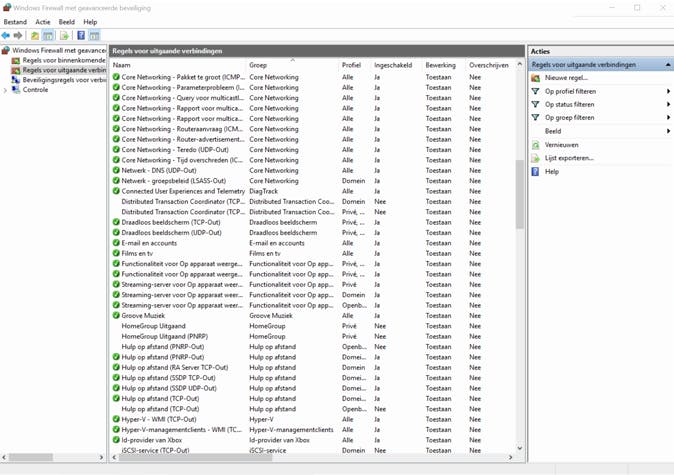The width and height of the screenshot is (674, 475).
Task: Click Nieuwe regel... action
Action: pyautogui.click(x=566, y=78)
